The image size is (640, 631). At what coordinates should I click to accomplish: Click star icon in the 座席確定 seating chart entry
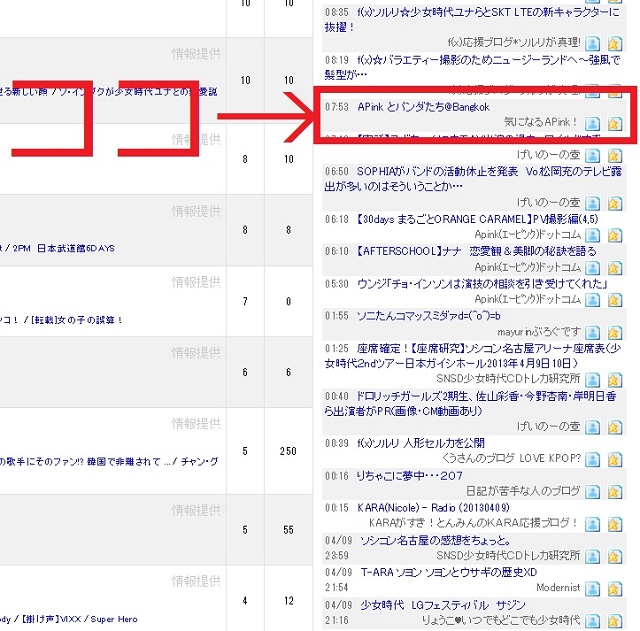pyautogui.click(x=614, y=380)
